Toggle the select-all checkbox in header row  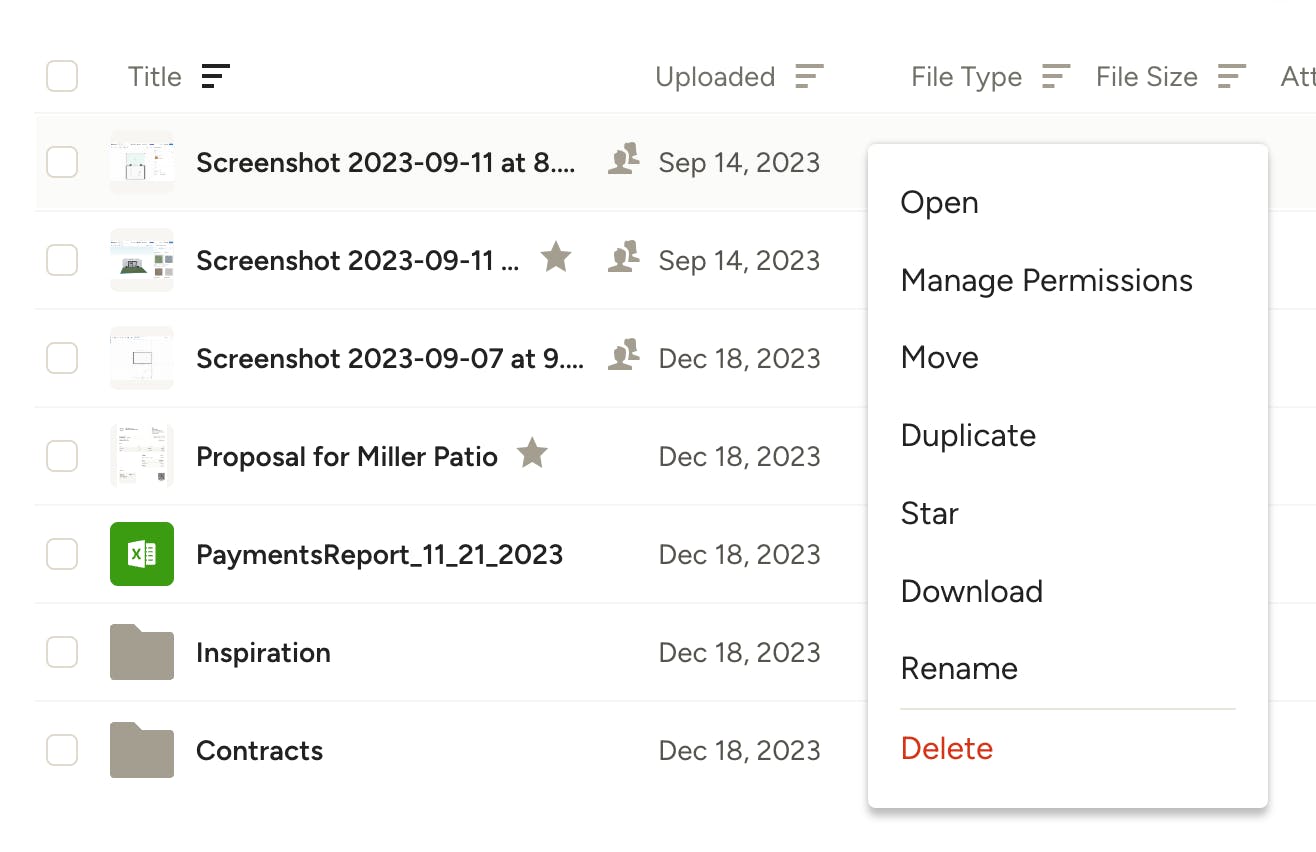(x=61, y=76)
